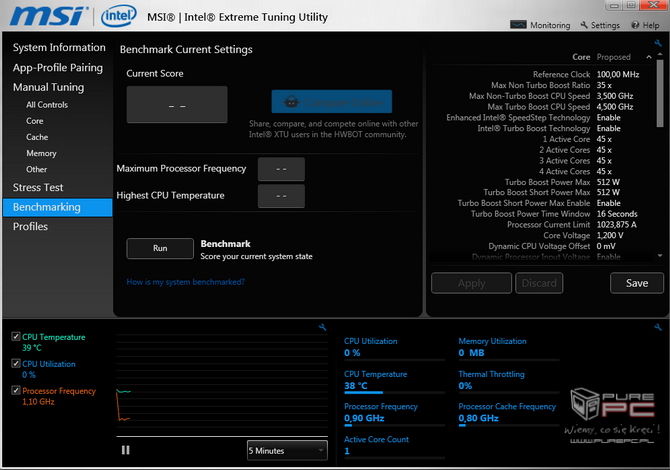Click the Processor Frequency 0,90 GHz bar

pos(394,425)
